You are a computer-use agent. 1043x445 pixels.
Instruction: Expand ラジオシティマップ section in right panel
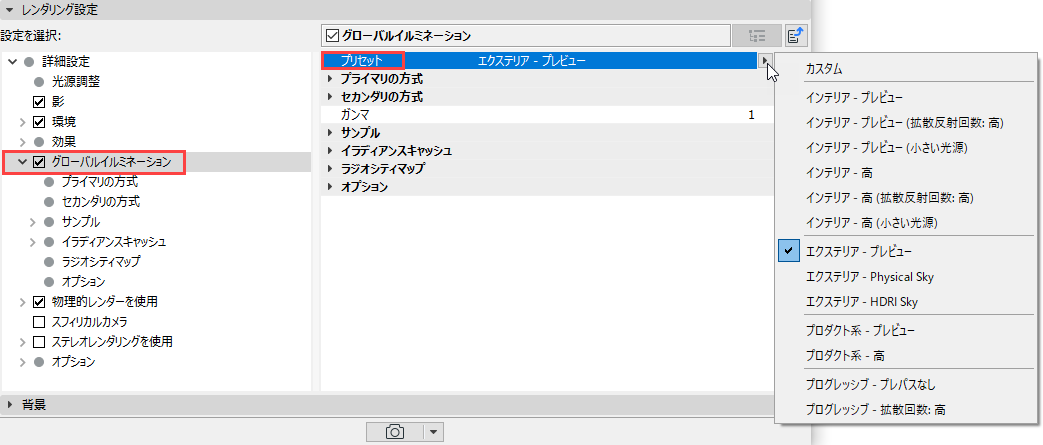point(331,169)
